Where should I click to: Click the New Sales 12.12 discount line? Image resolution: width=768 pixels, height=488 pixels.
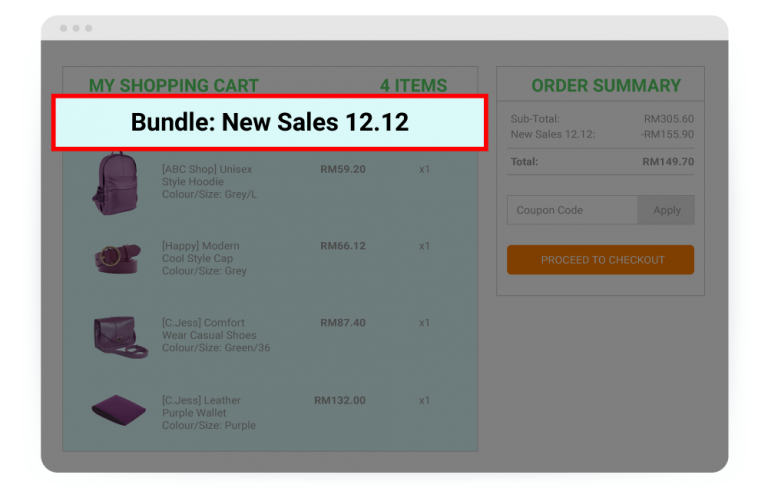tap(552, 134)
